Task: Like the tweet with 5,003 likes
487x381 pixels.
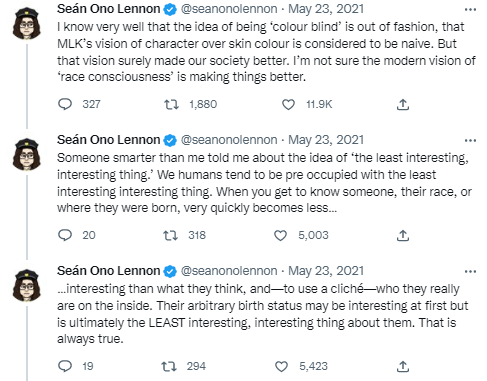Action: (x=280, y=235)
